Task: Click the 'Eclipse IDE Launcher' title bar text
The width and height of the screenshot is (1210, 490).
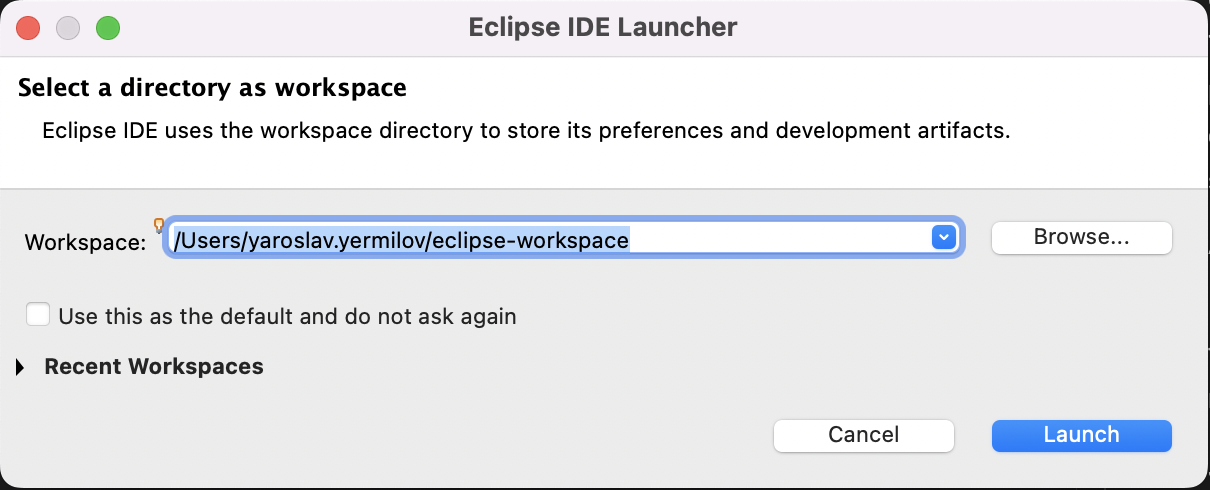Action: 603,27
